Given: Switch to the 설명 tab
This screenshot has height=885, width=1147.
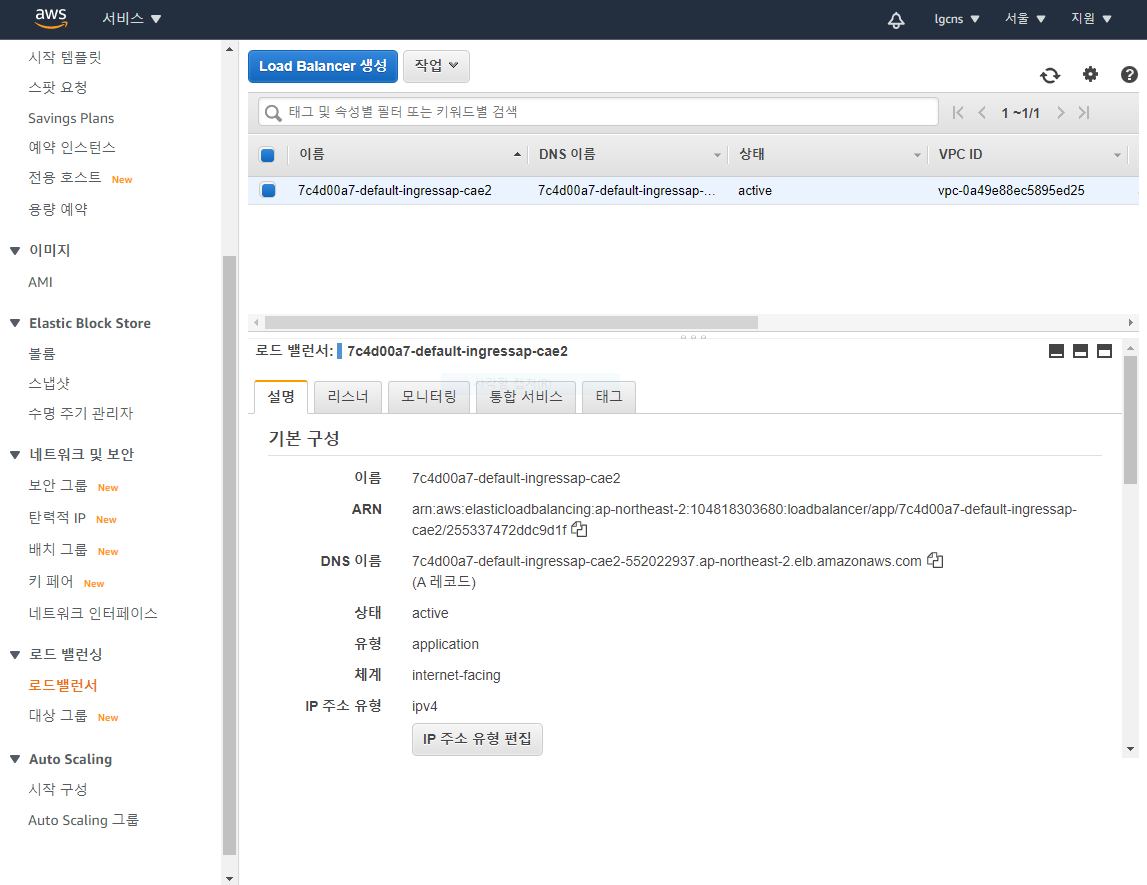Looking at the screenshot, I should tap(281, 396).
